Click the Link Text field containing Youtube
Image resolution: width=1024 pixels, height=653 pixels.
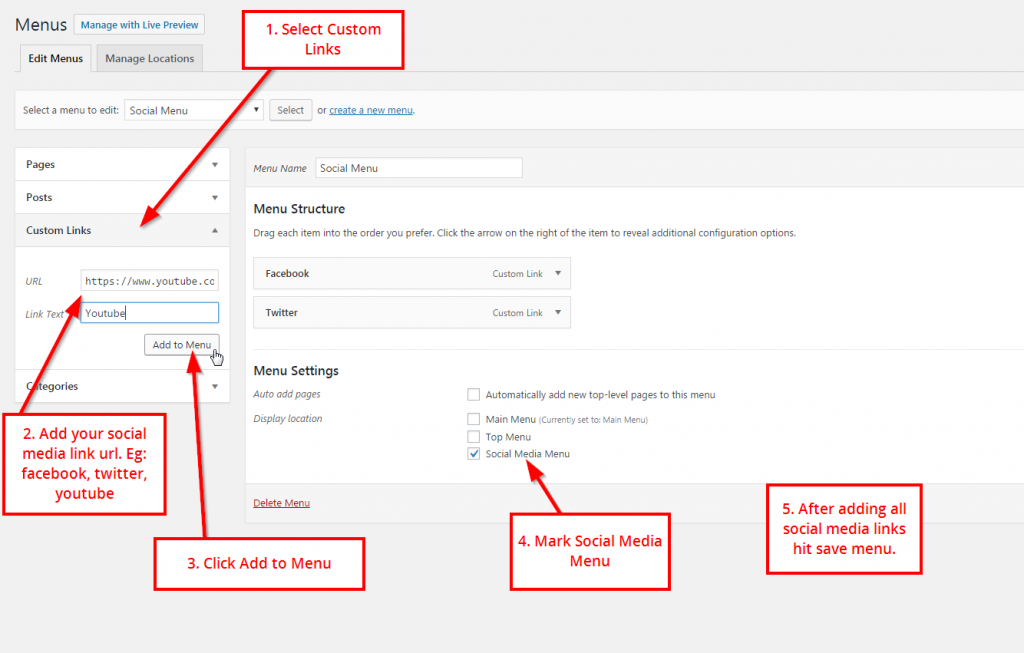point(149,312)
